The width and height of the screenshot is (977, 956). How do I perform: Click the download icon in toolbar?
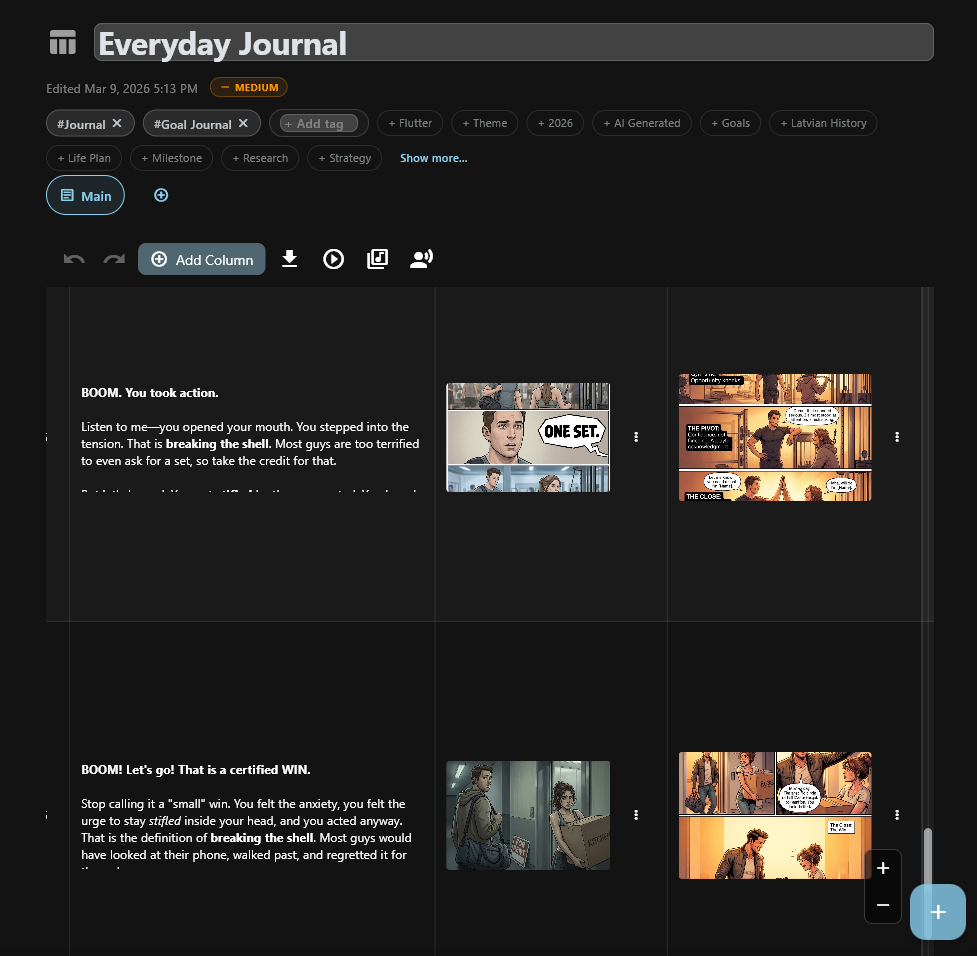[290, 259]
